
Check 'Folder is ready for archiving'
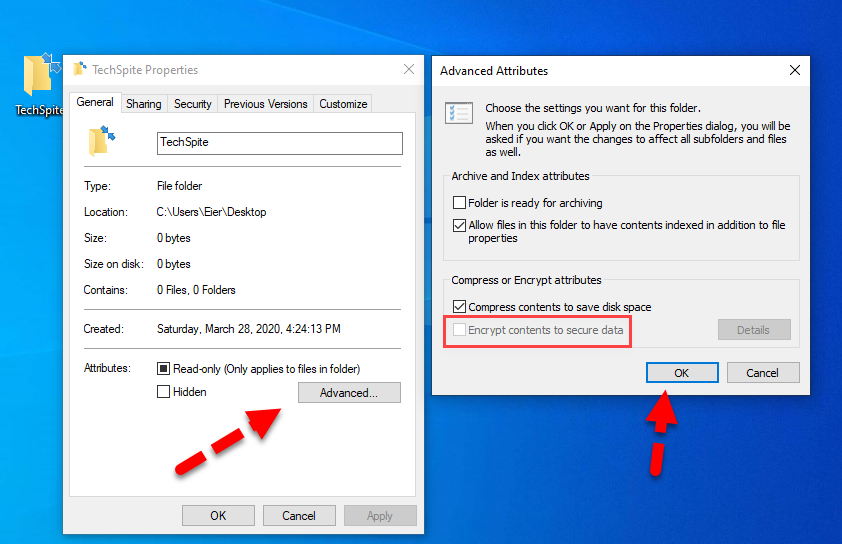point(460,203)
